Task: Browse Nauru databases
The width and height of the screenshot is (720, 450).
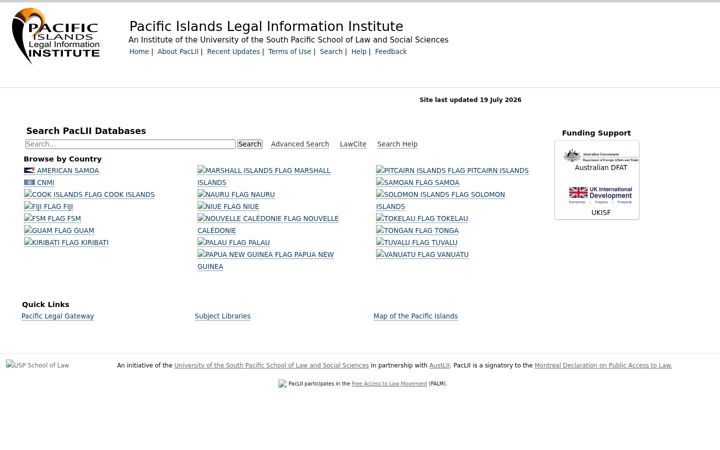Action: tap(236, 194)
